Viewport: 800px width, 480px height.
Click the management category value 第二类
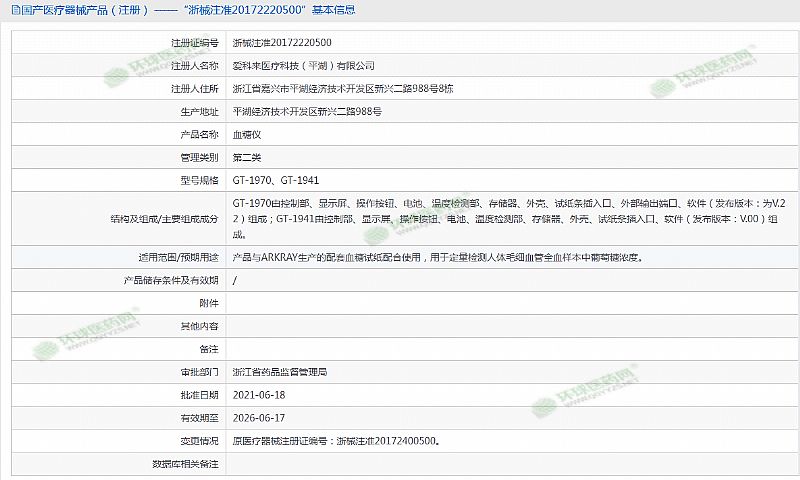click(246, 157)
